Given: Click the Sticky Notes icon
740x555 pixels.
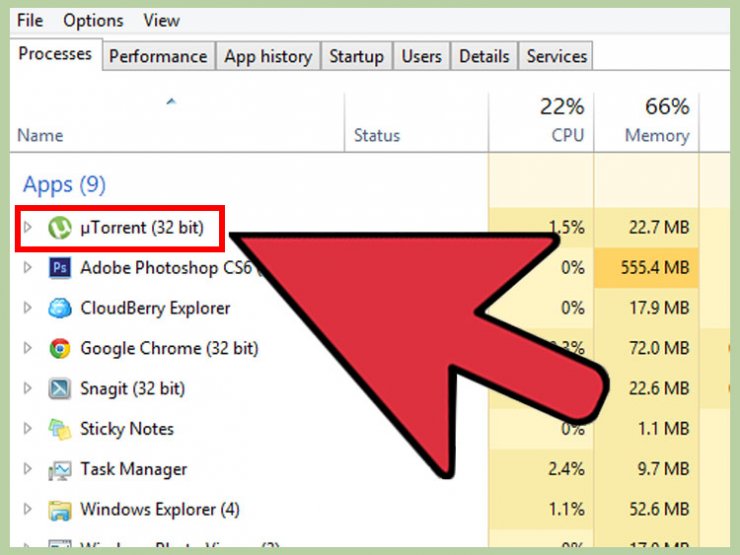Looking at the screenshot, I should 60,429.
